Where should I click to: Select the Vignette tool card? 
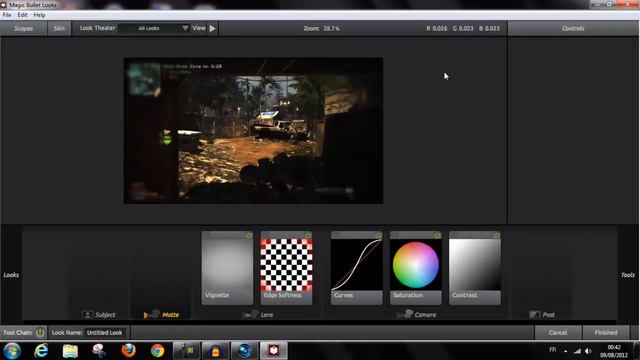(x=227, y=268)
